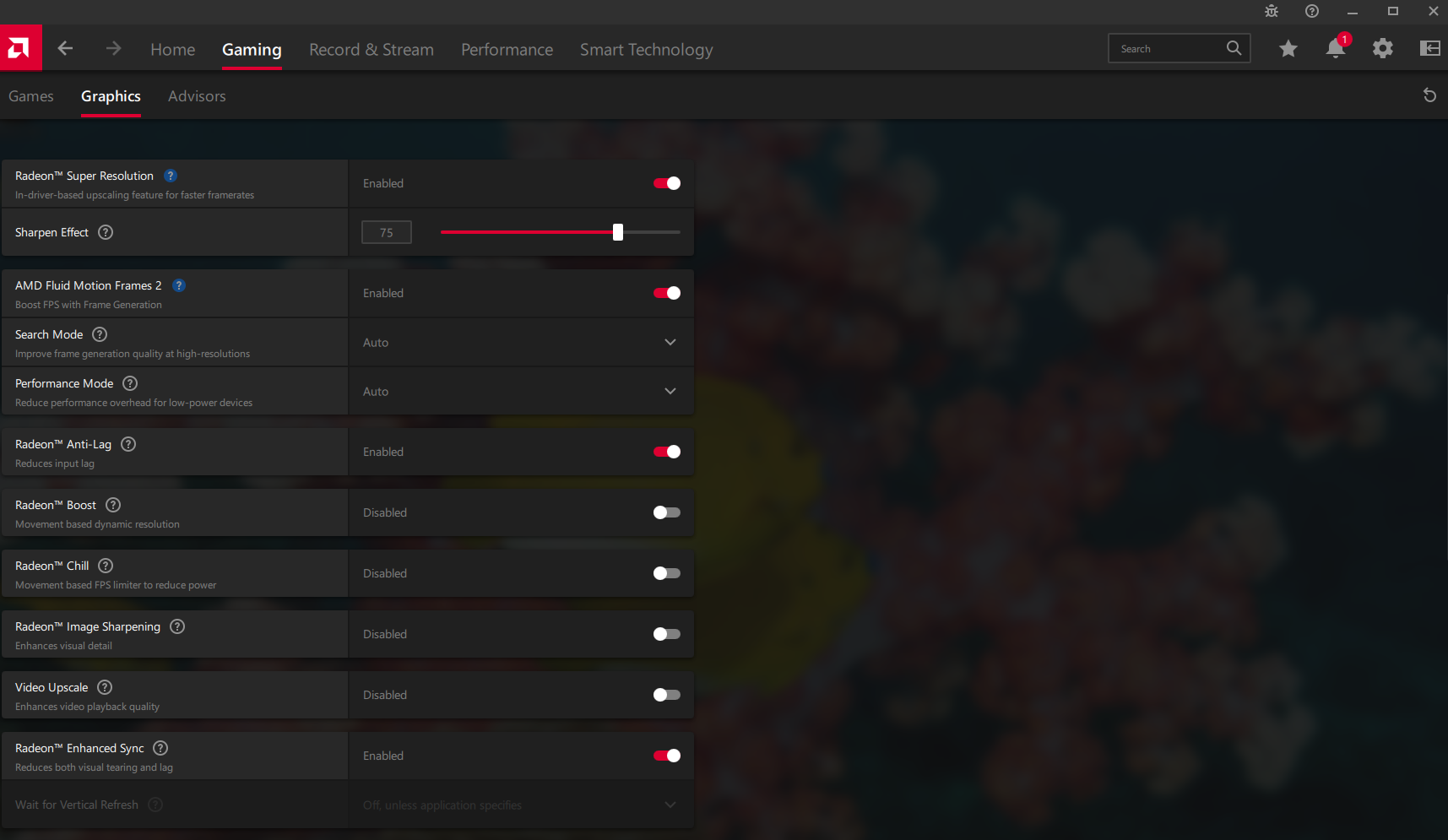Screen dimensions: 1448x840
Task: Open the Home tab
Action: tap(173, 50)
